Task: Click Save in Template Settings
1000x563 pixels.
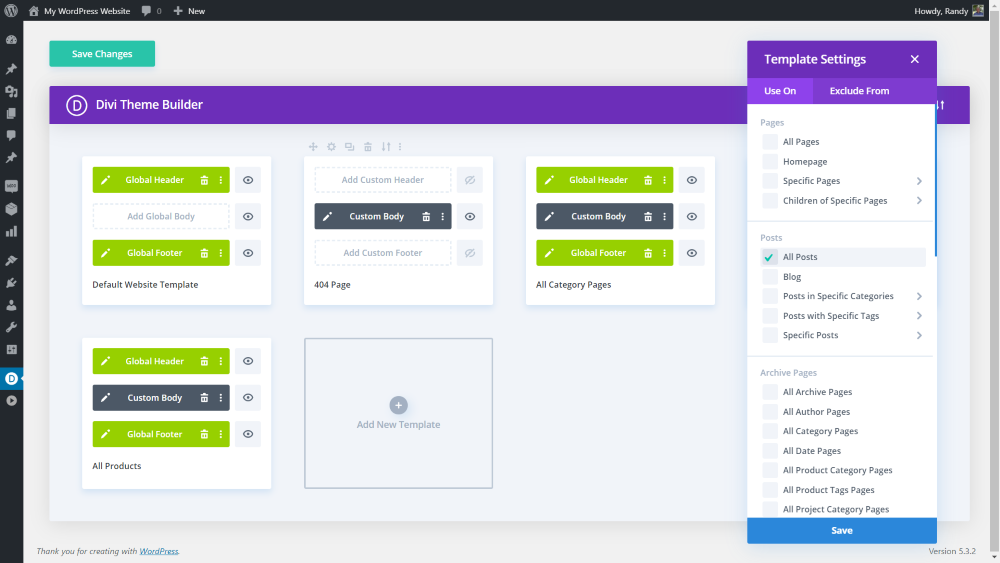Action: click(842, 530)
